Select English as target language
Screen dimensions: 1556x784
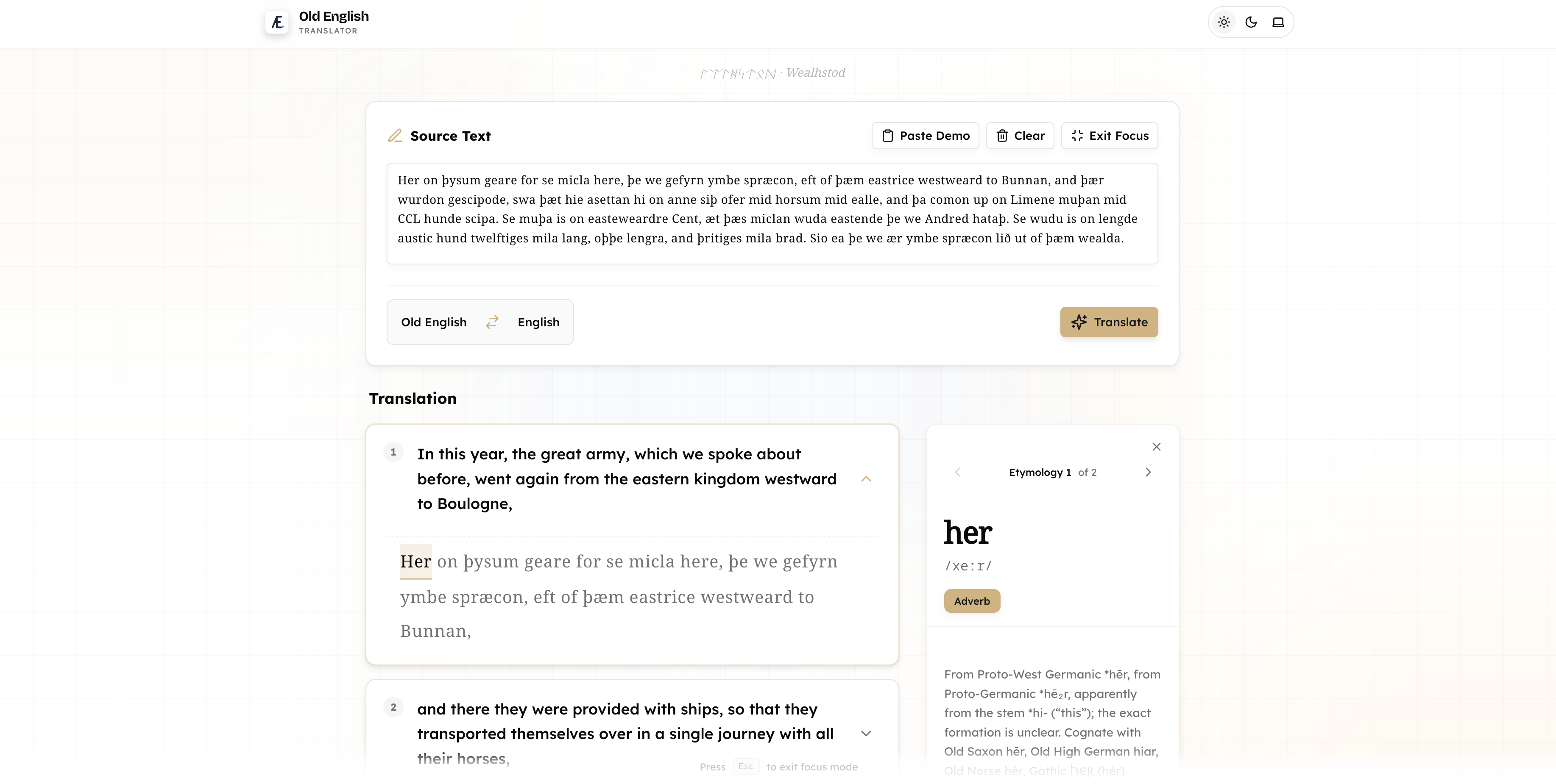tap(538, 322)
